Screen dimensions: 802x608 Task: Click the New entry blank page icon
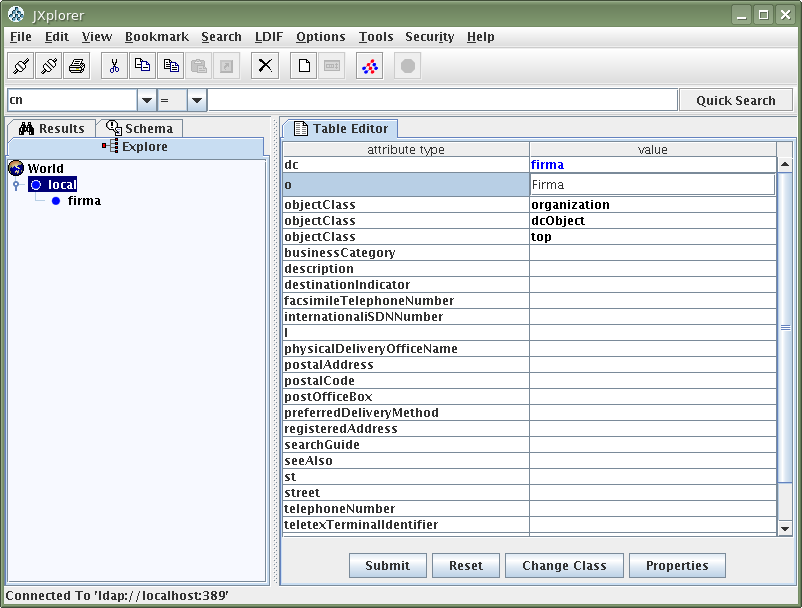(304, 66)
